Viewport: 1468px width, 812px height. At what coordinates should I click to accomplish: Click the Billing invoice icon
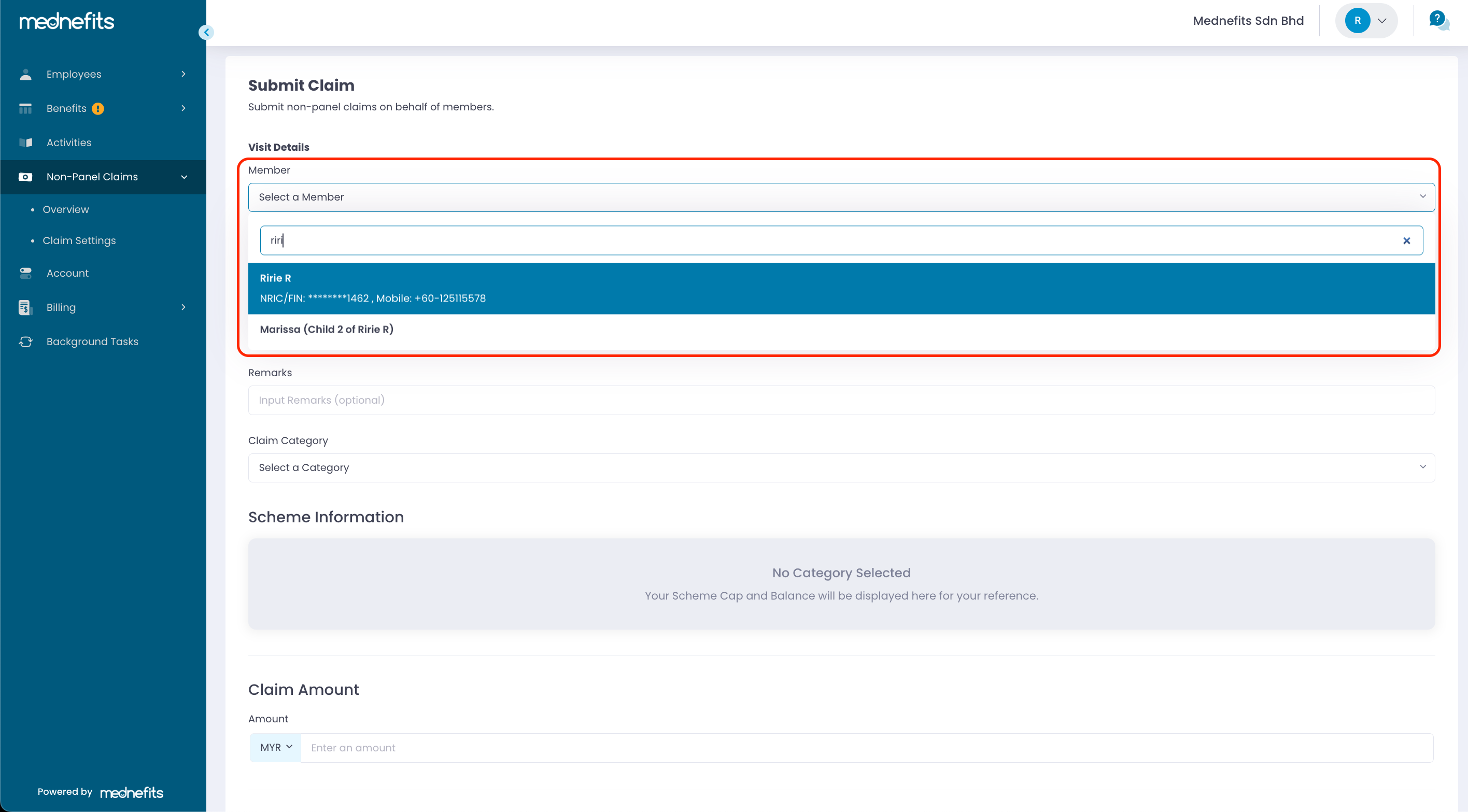point(24,307)
